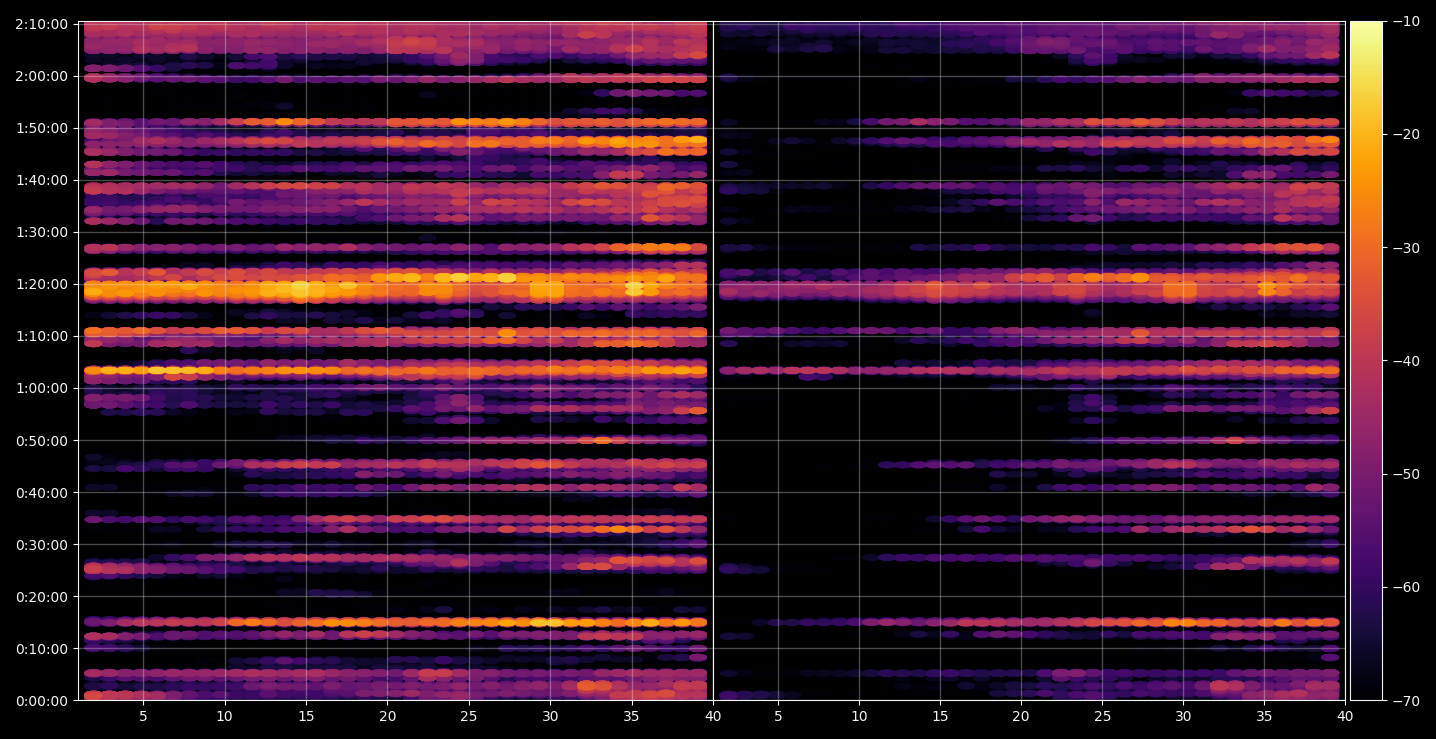Select the 1:50:00 time label
Viewport: 1436px width, 739px height.
point(41,128)
